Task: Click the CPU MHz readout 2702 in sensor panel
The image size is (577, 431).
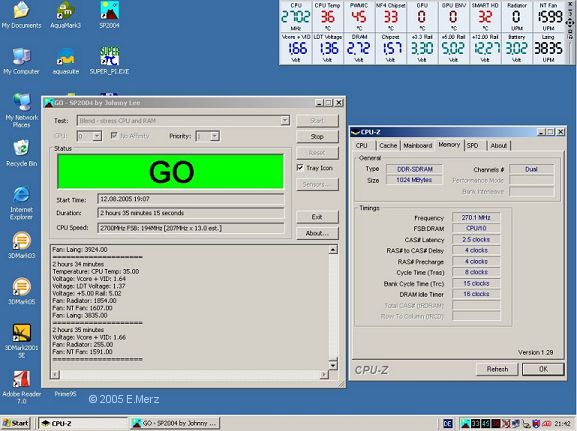Action: [295, 17]
